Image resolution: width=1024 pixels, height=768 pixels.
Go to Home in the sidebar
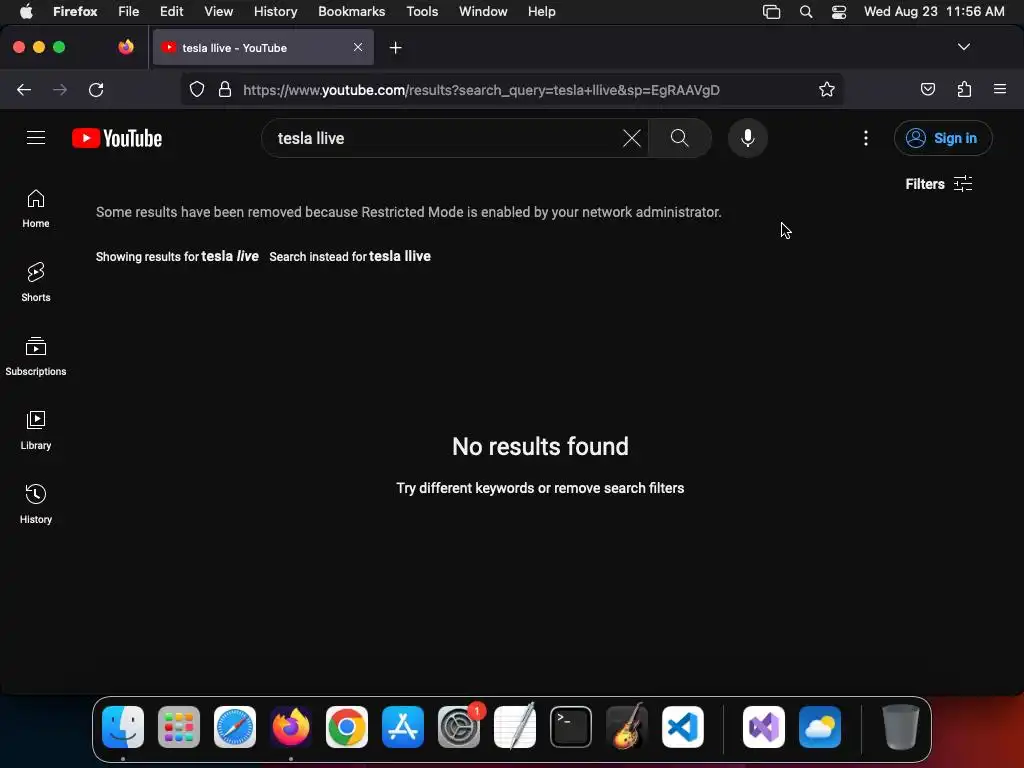click(36, 209)
